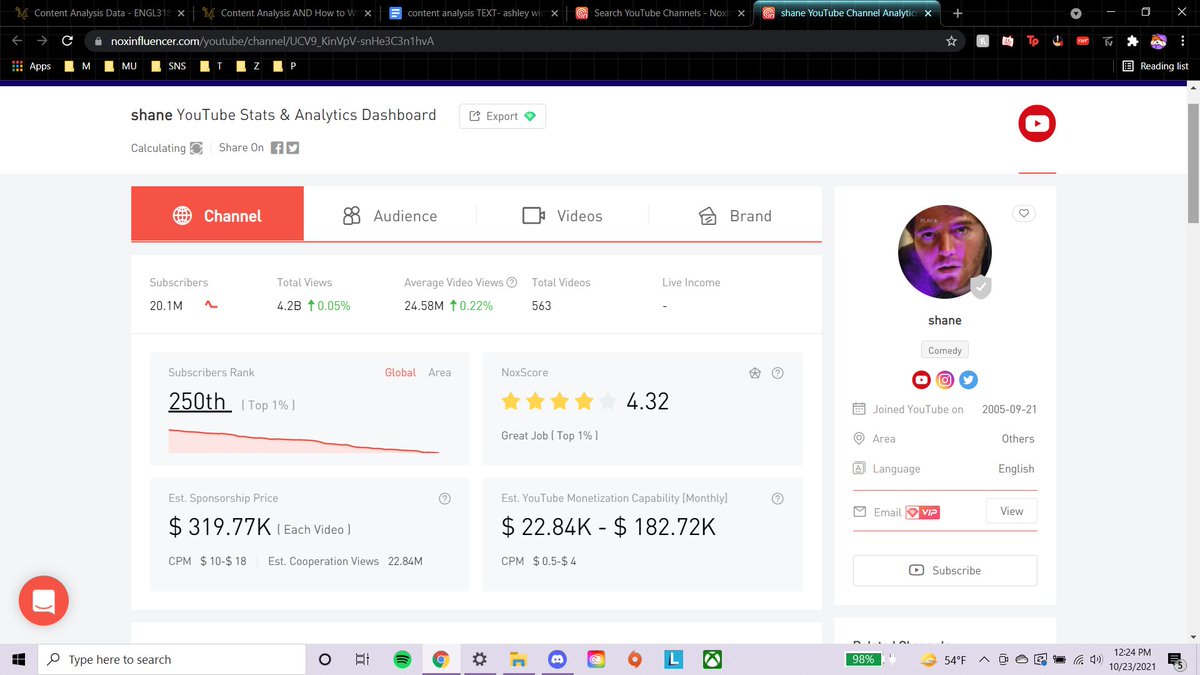Switch to the Channel tab
The width and height of the screenshot is (1200, 675).
coord(217,214)
